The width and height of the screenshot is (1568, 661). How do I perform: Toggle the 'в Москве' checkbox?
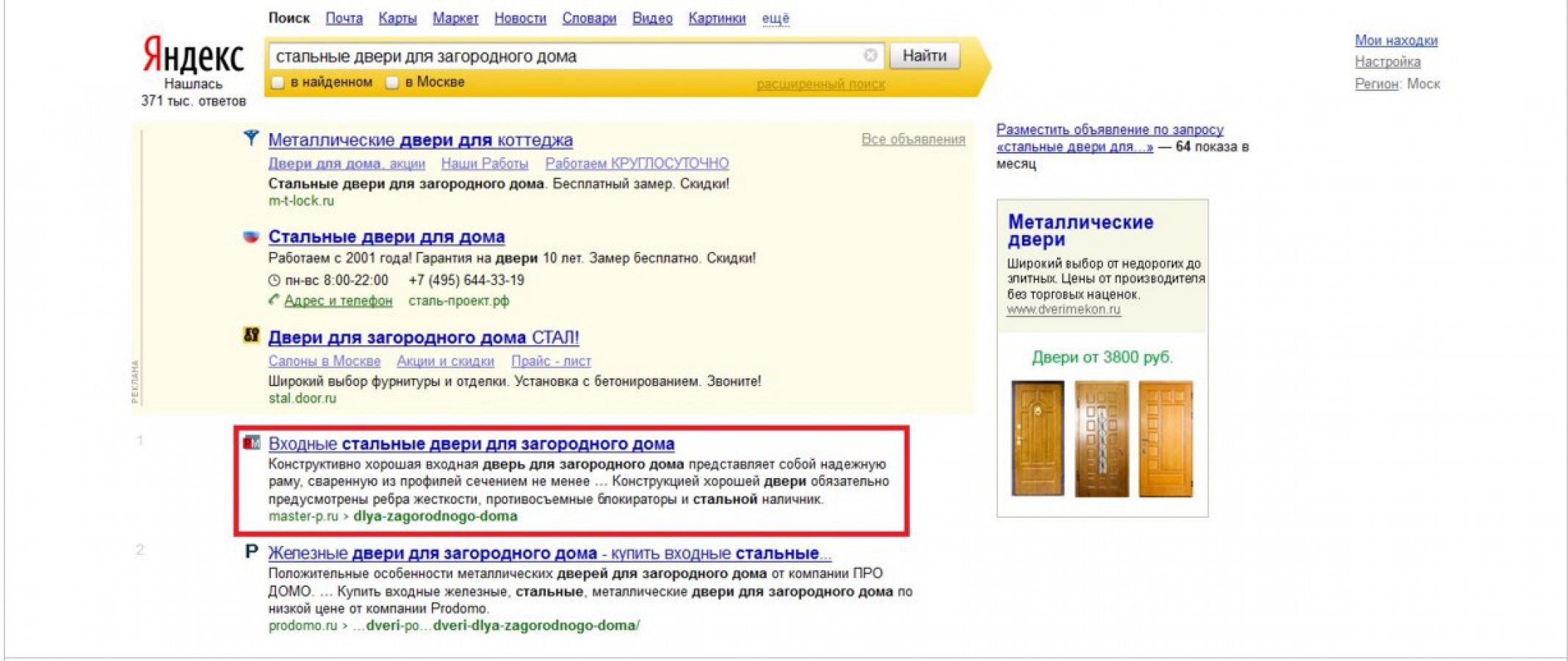click(x=392, y=82)
